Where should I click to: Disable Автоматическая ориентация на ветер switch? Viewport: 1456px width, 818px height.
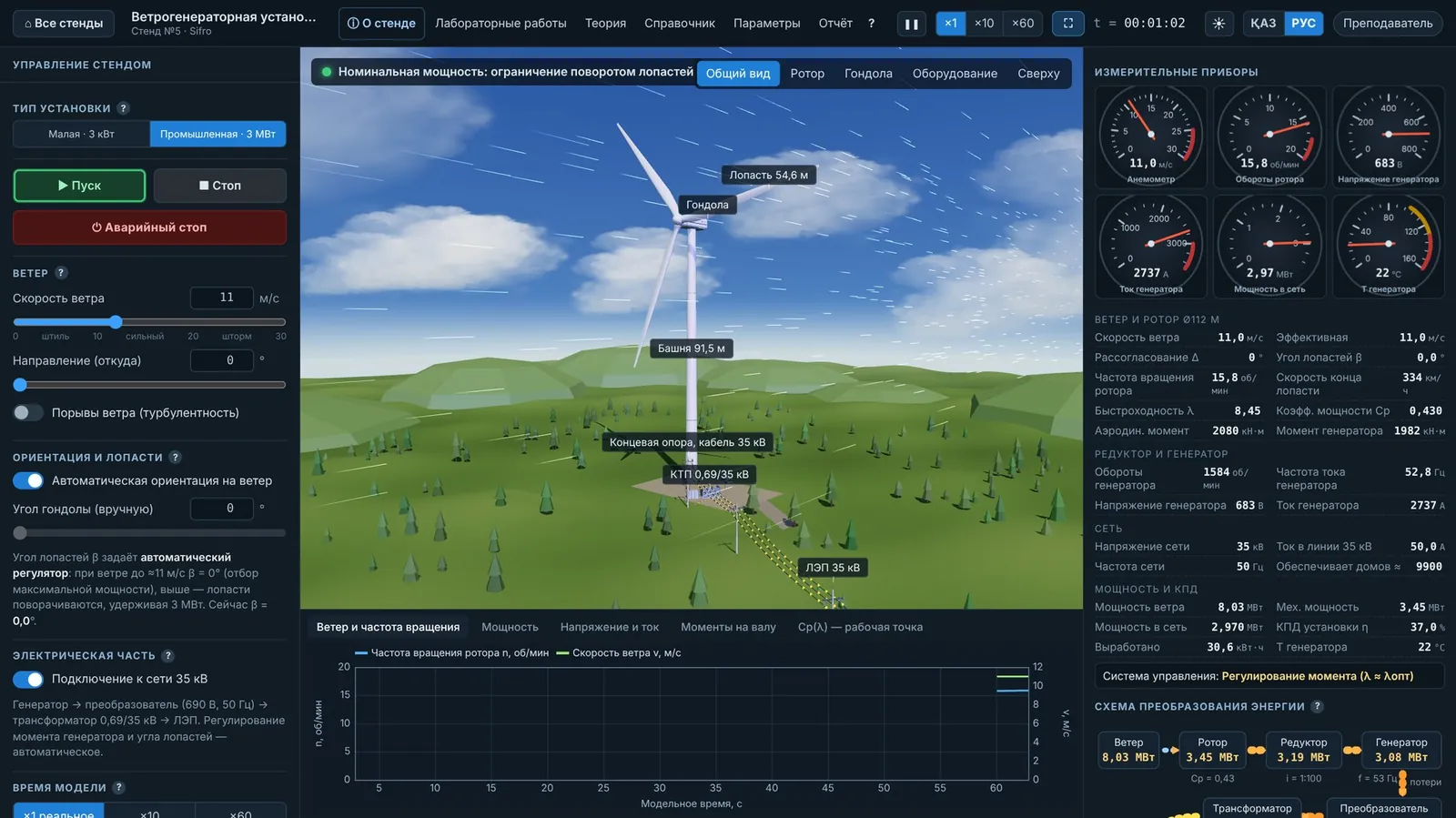click(28, 481)
